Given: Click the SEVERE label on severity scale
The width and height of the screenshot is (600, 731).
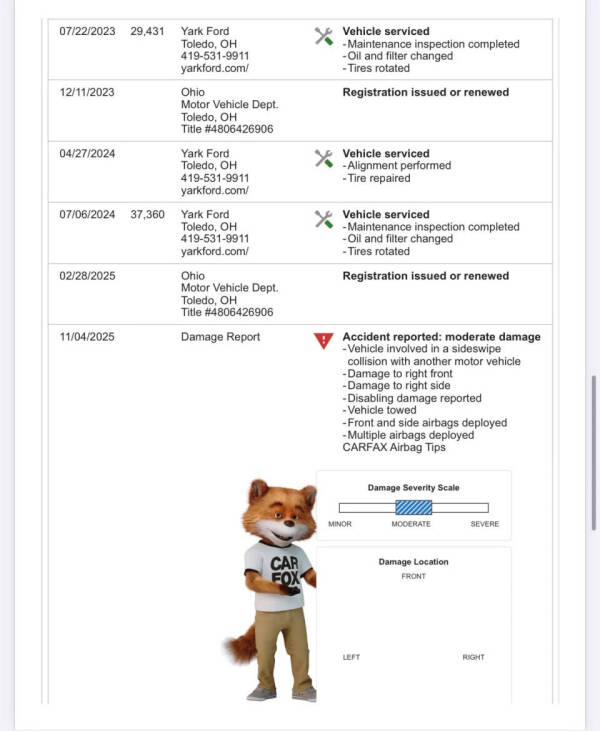Looking at the screenshot, I should coord(485,524).
